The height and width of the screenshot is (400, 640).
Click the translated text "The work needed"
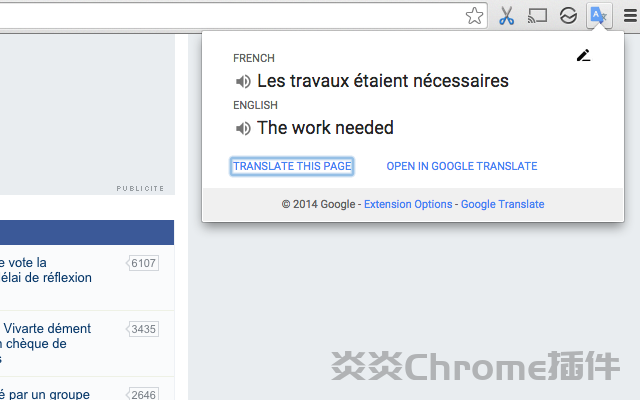point(325,128)
